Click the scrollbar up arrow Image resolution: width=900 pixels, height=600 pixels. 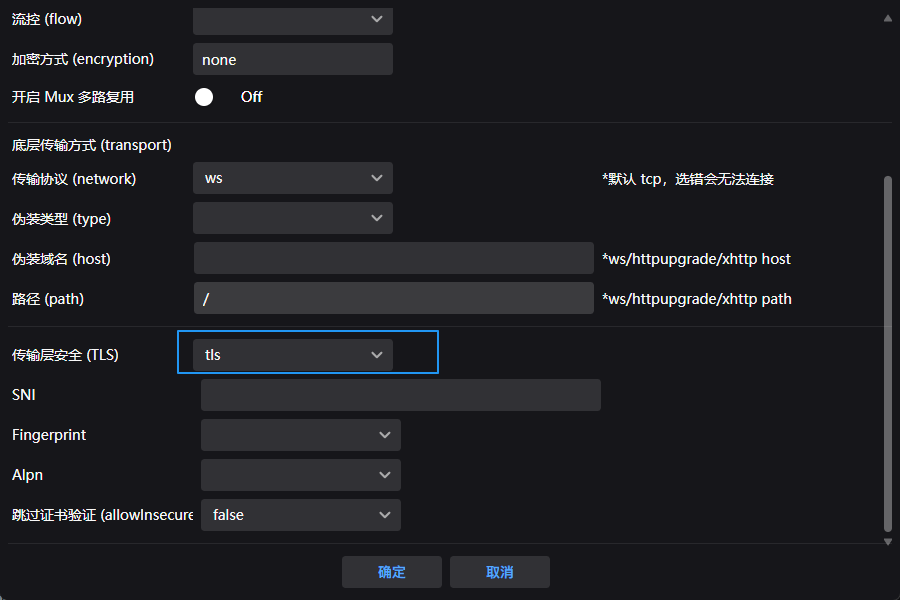[x=888, y=17]
